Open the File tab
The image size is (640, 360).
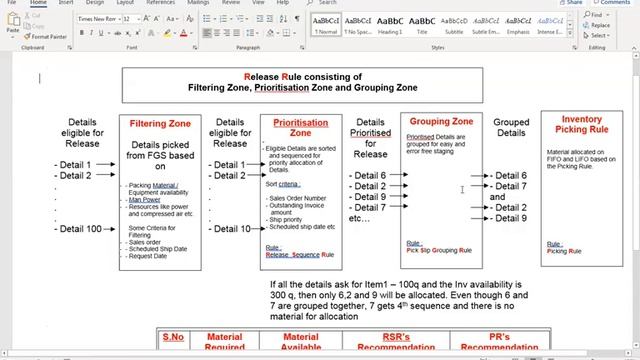click(x=12, y=2)
